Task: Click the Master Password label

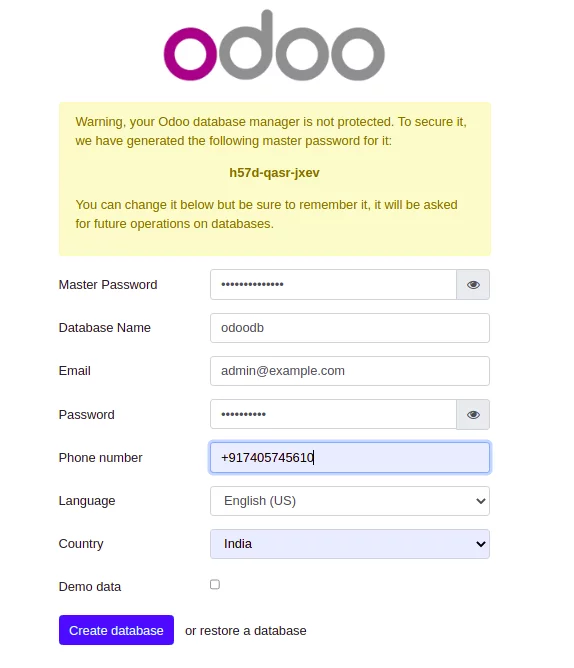Action: pos(108,285)
